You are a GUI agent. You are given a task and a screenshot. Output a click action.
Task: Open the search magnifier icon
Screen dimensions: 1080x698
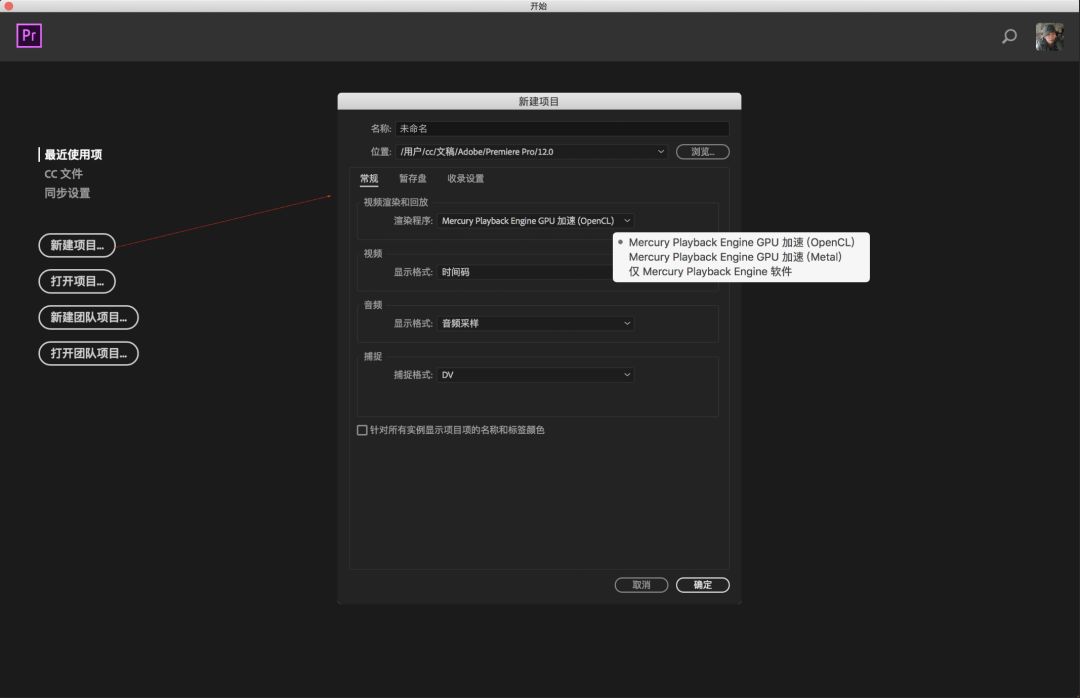[1009, 37]
